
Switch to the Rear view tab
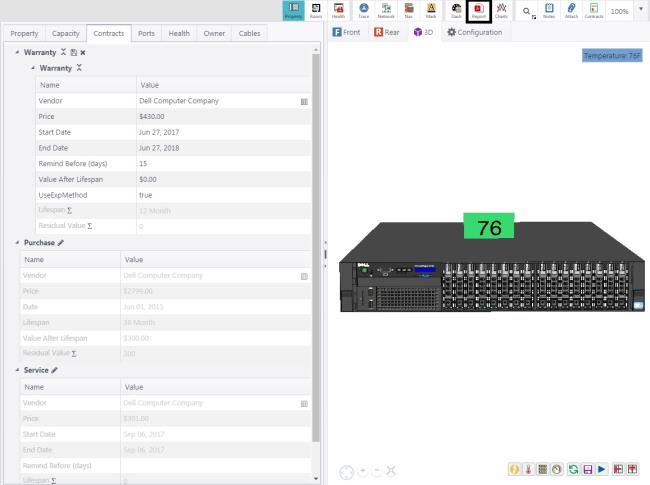pyautogui.click(x=386, y=32)
